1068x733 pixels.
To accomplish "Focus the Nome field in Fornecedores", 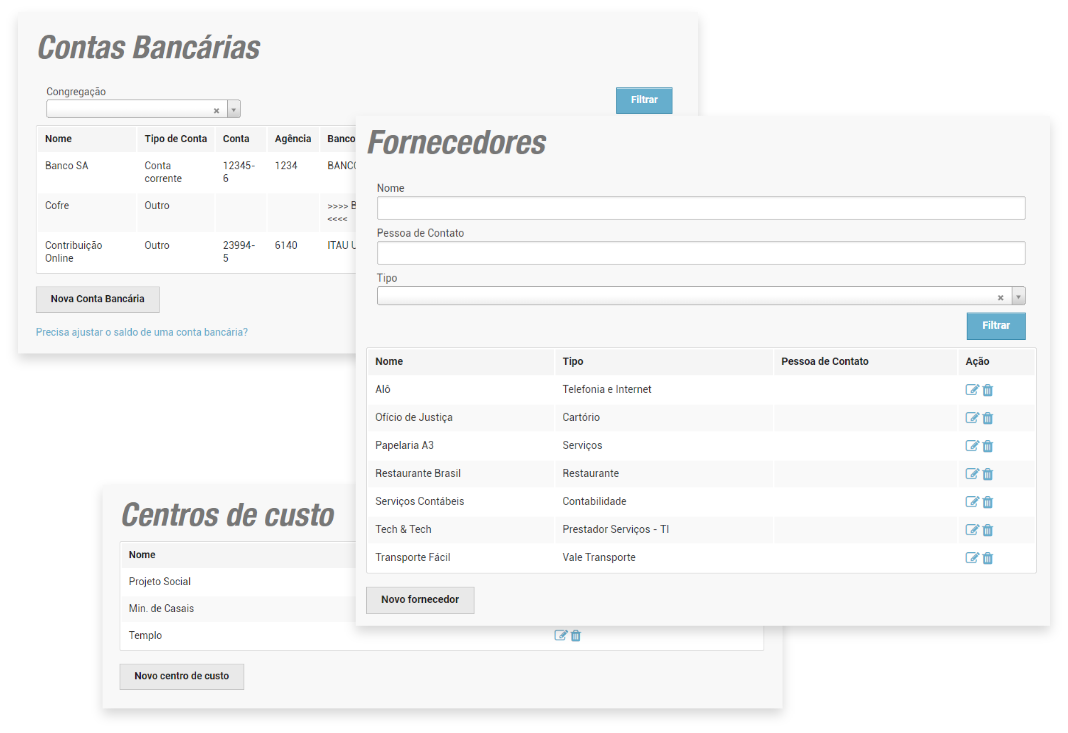I will (x=701, y=208).
